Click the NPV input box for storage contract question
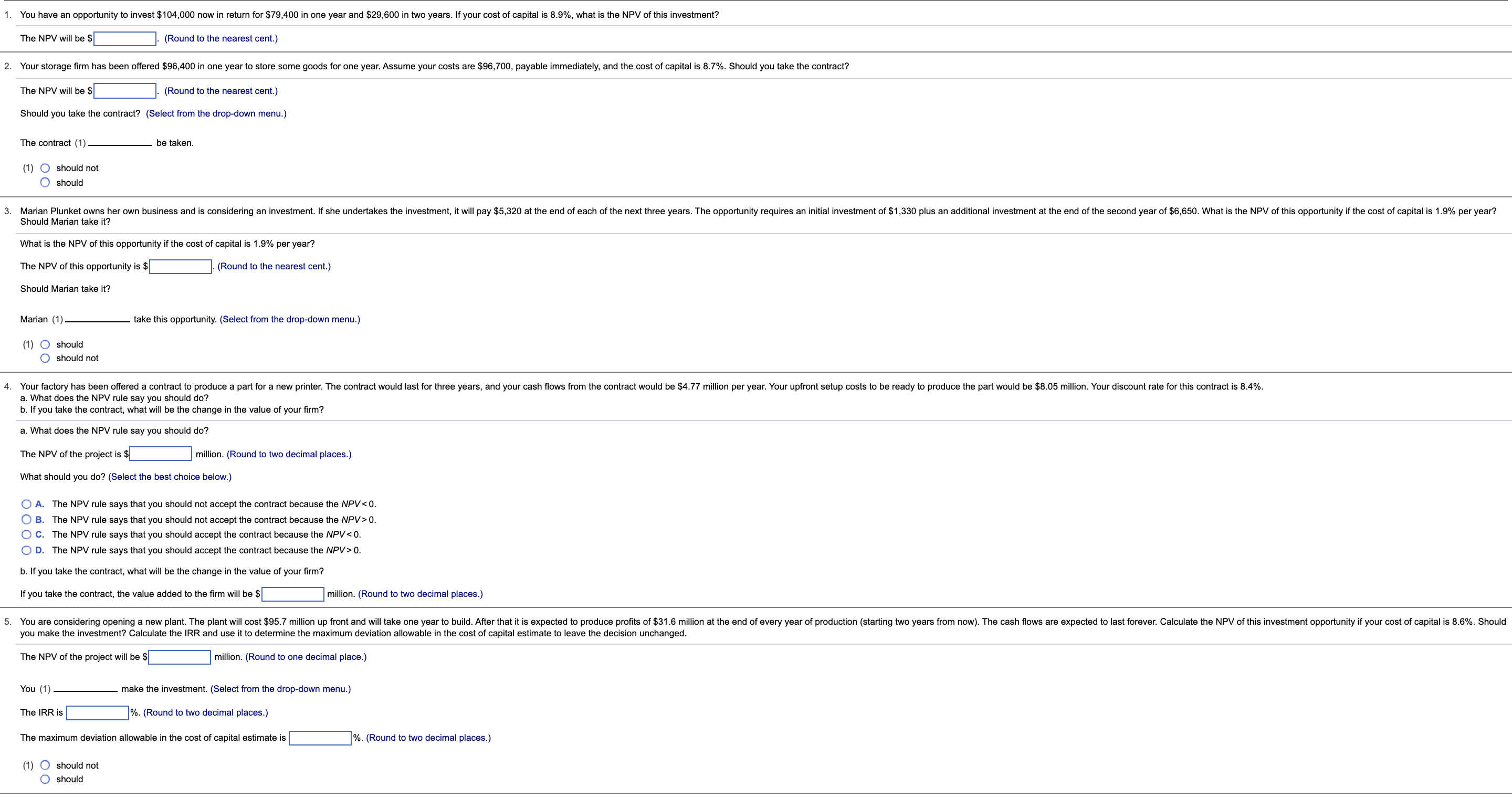This screenshot has height=798, width=1512. click(x=125, y=91)
